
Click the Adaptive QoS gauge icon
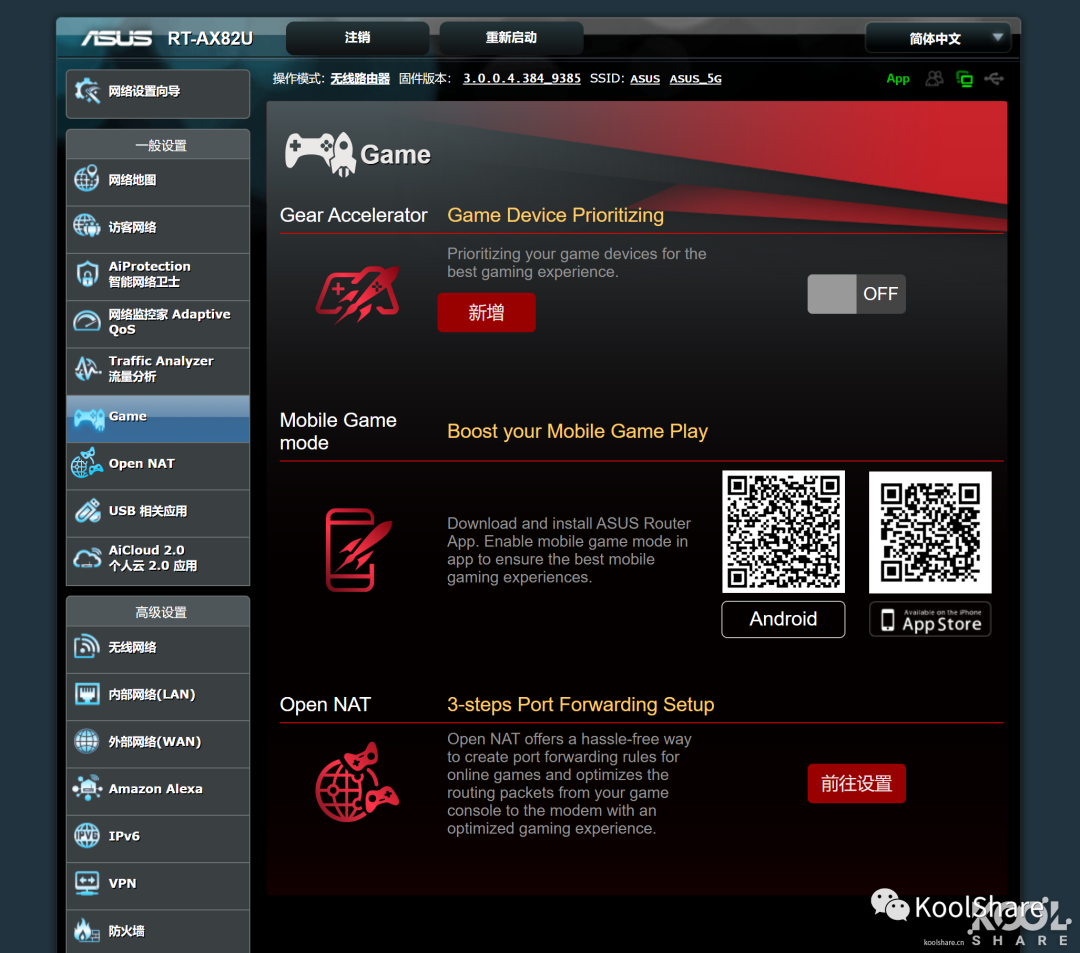point(87,321)
